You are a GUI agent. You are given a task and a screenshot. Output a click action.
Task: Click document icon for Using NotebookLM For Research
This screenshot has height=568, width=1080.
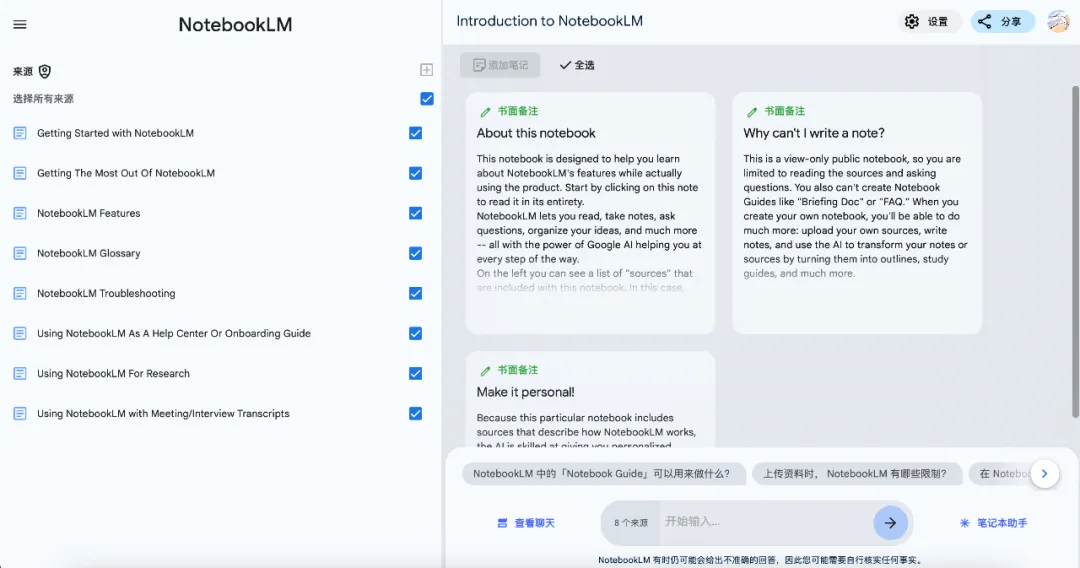point(20,373)
